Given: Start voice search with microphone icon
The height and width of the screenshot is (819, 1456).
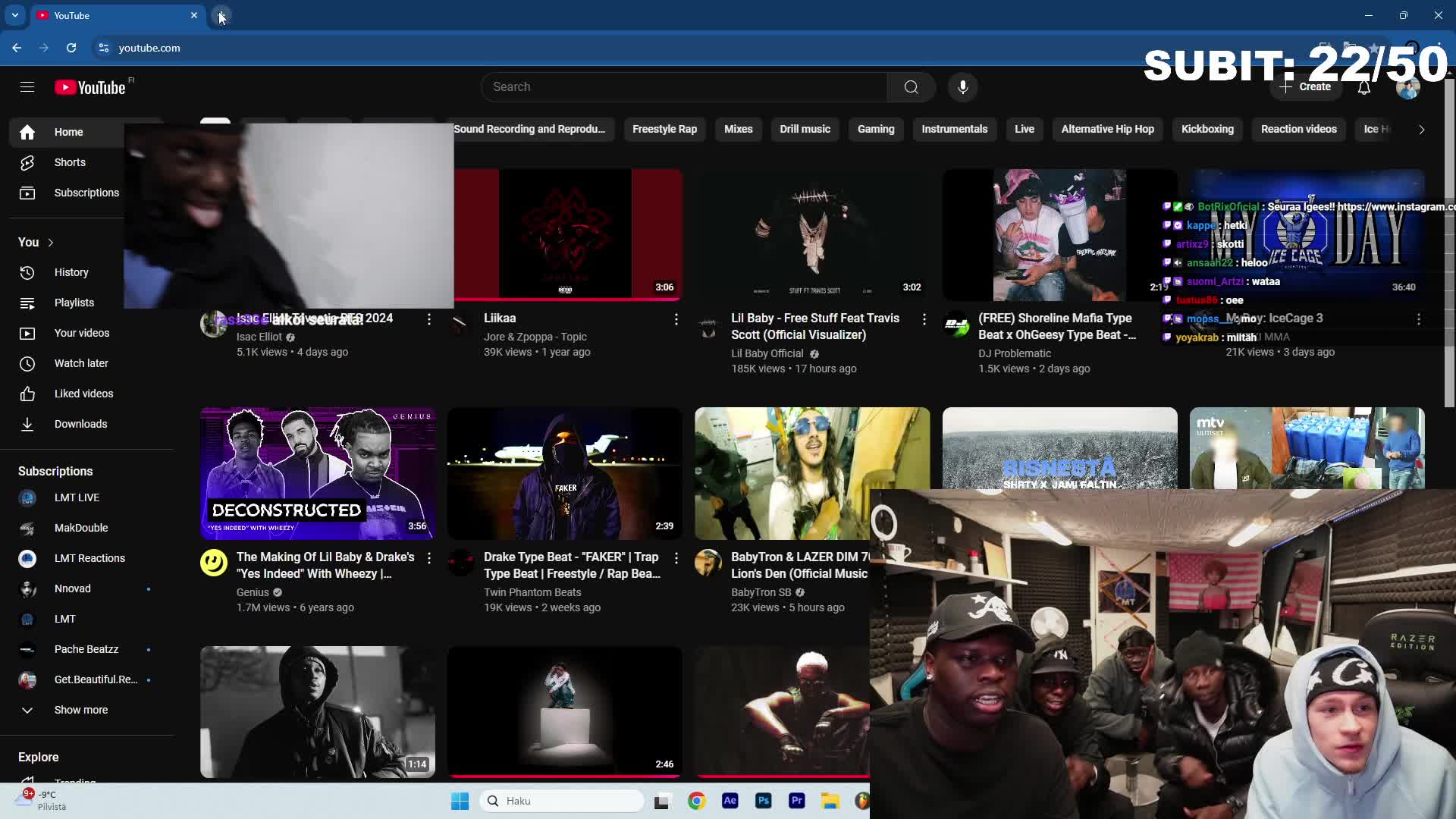Looking at the screenshot, I should pyautogui.click(x=962, y=87).
